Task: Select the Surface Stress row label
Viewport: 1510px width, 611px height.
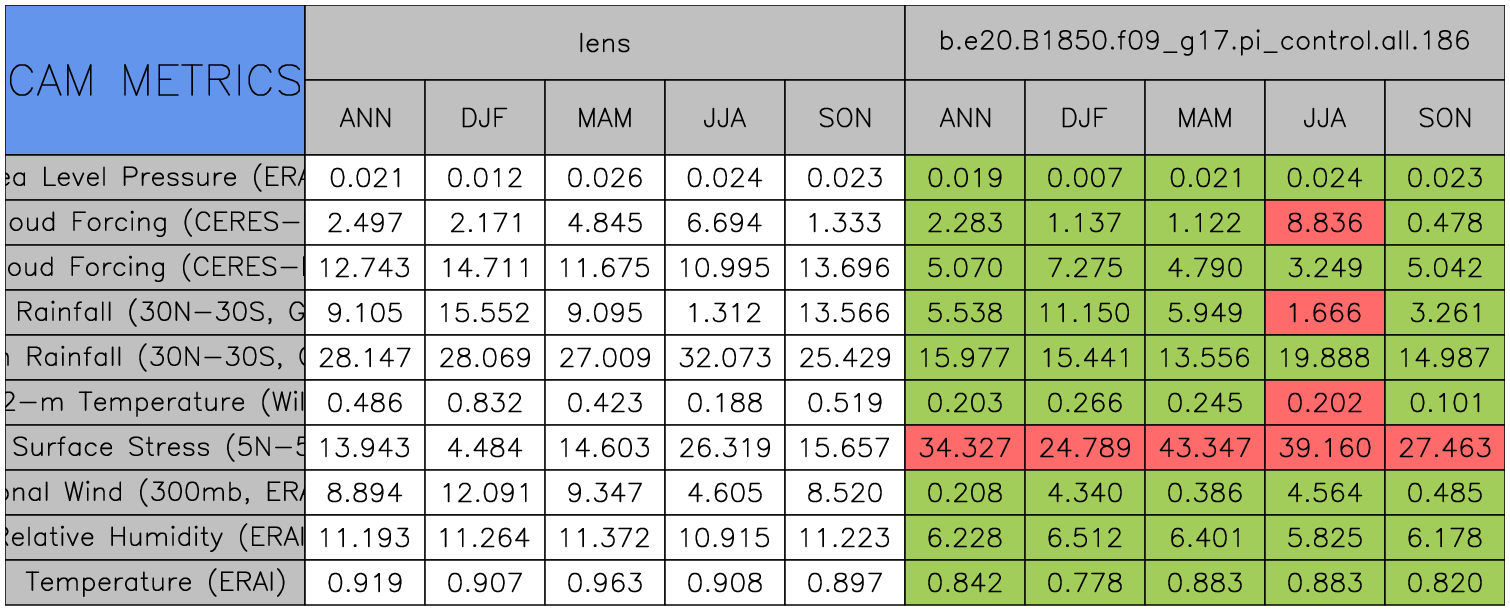Action: point(155,448)
